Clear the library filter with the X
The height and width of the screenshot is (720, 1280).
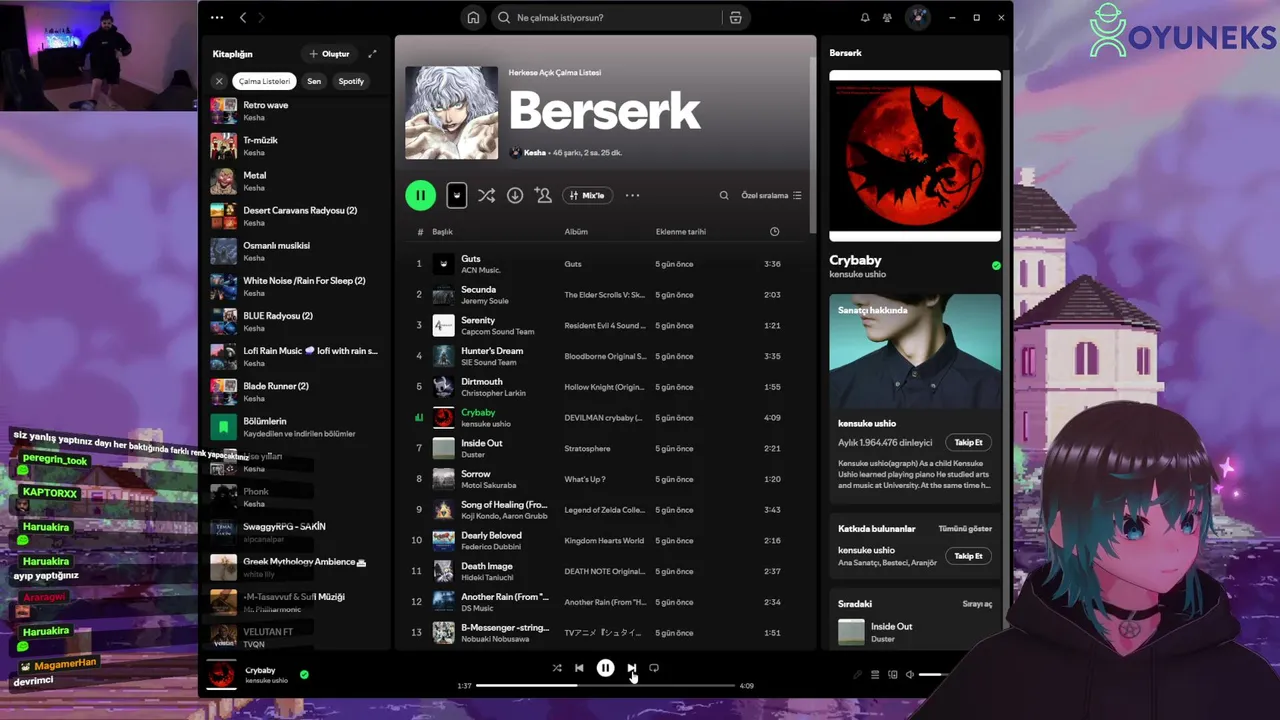click(x=219, y=81)
